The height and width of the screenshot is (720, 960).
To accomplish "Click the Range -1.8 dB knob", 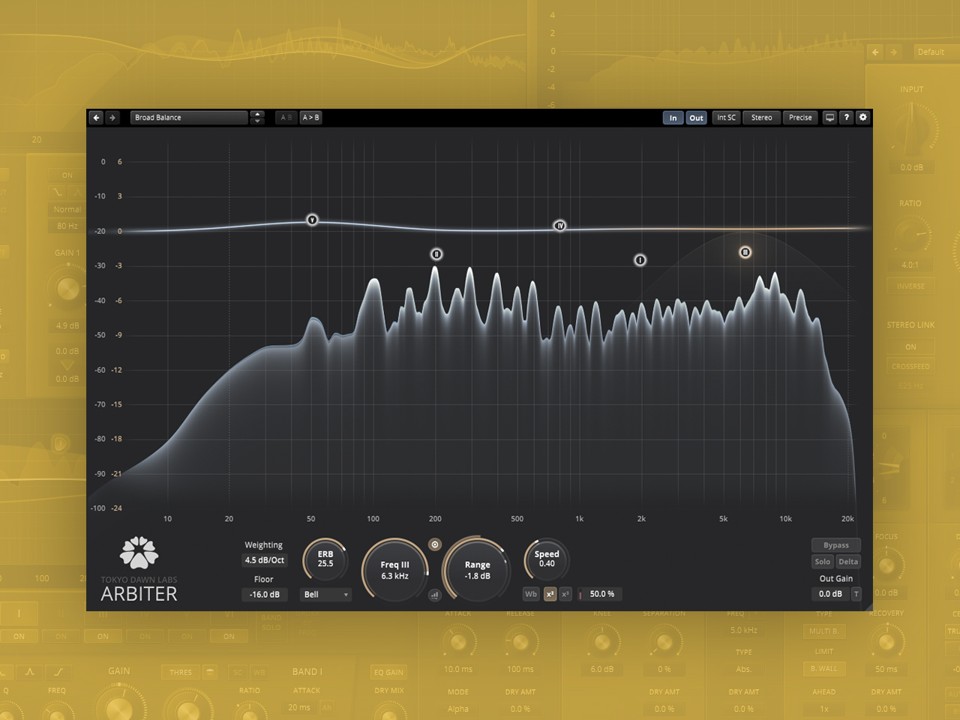I will (x=477, y=570).
